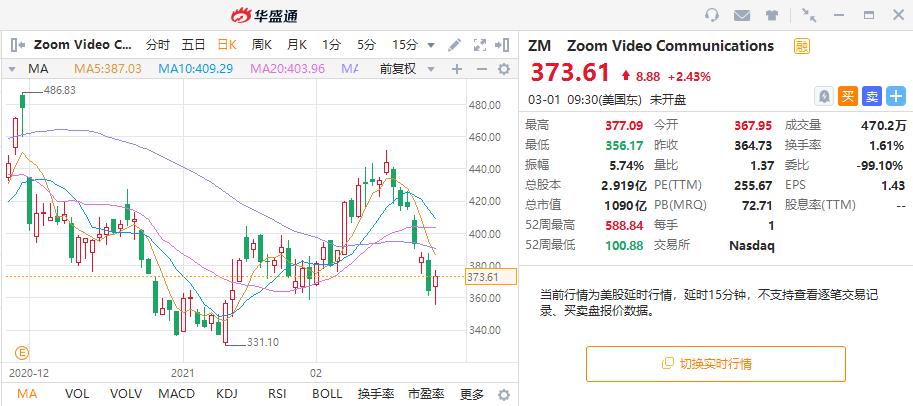The height and width of the screenshot is (406, 913).
Task: Select the BOLL indicator tab
Action: 327,394
